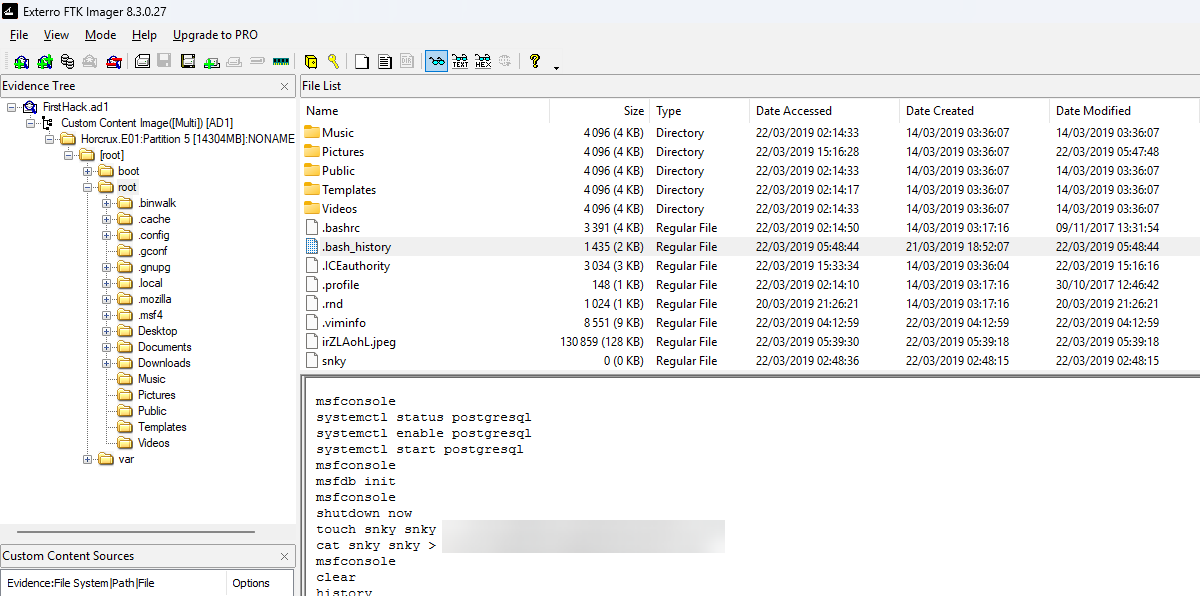The image size is (1200, 596).
Task: Click Evidence:File System|Path|File column header
Action: point(113,583)
